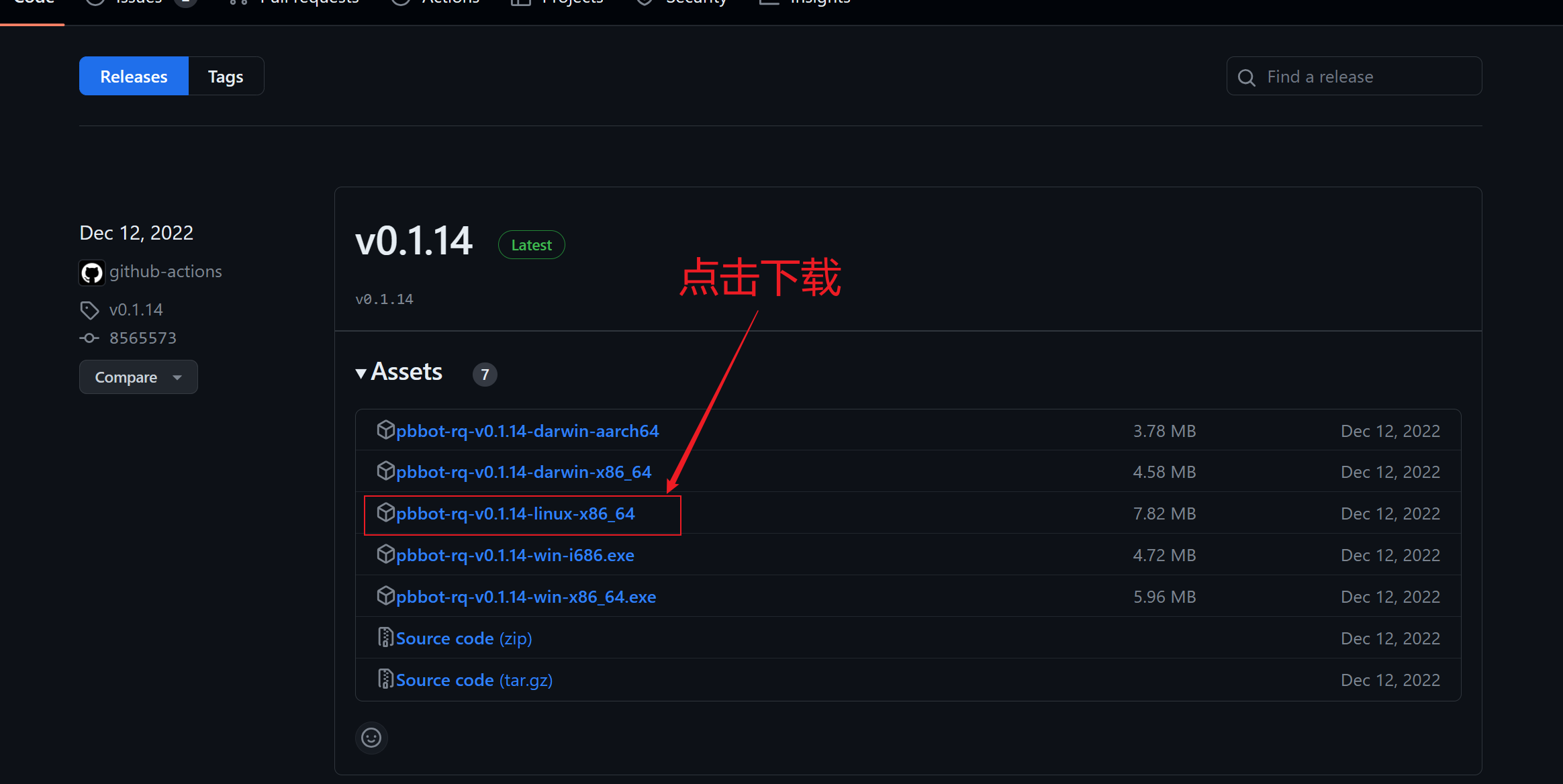Click the github-actions avatar icon
The height and width of the screenshot is (784, 1563).
[92, 273]
